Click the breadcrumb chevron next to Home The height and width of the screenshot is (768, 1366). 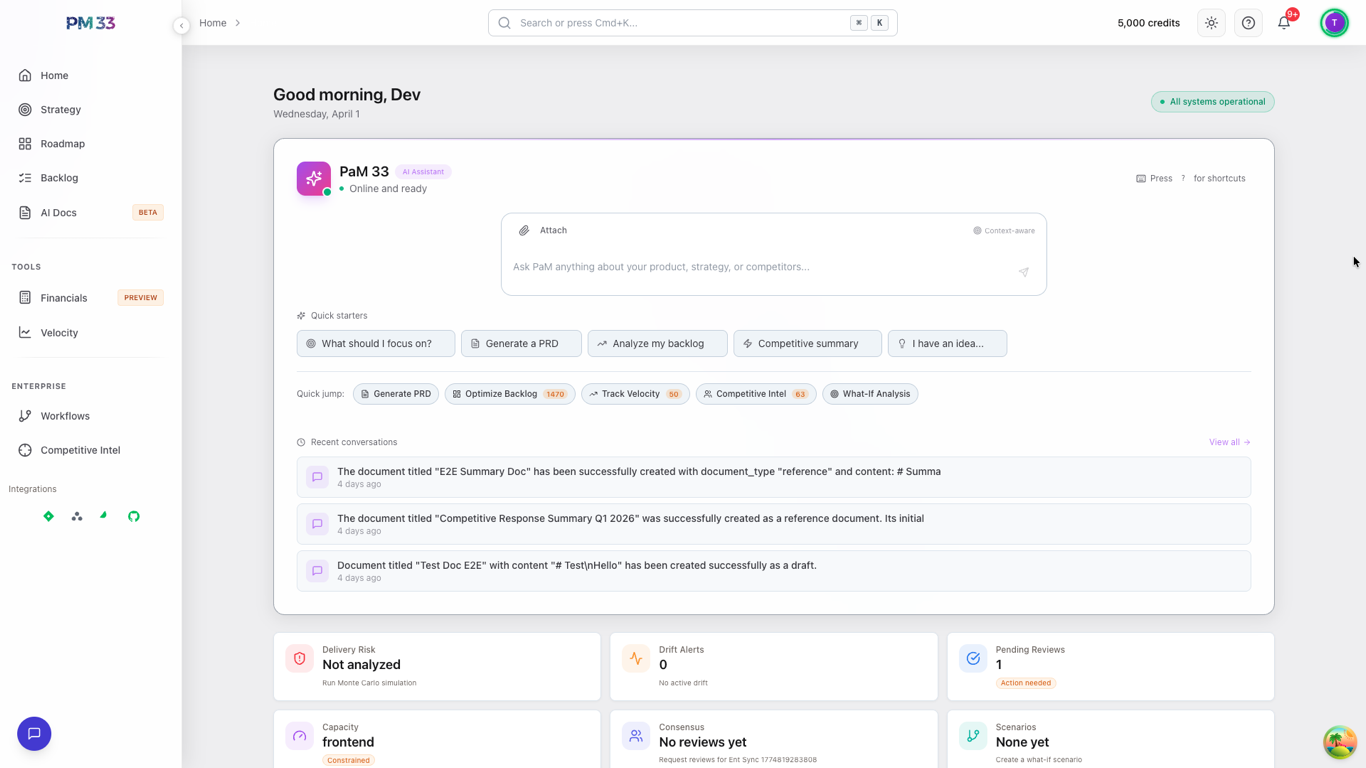[x=238, y=23]
